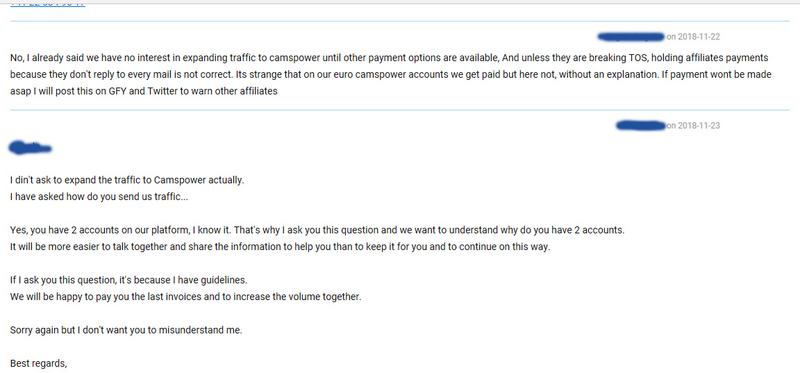
Task: Click the line starting 'No, I already said'
Action: click(x=389, y=58)
